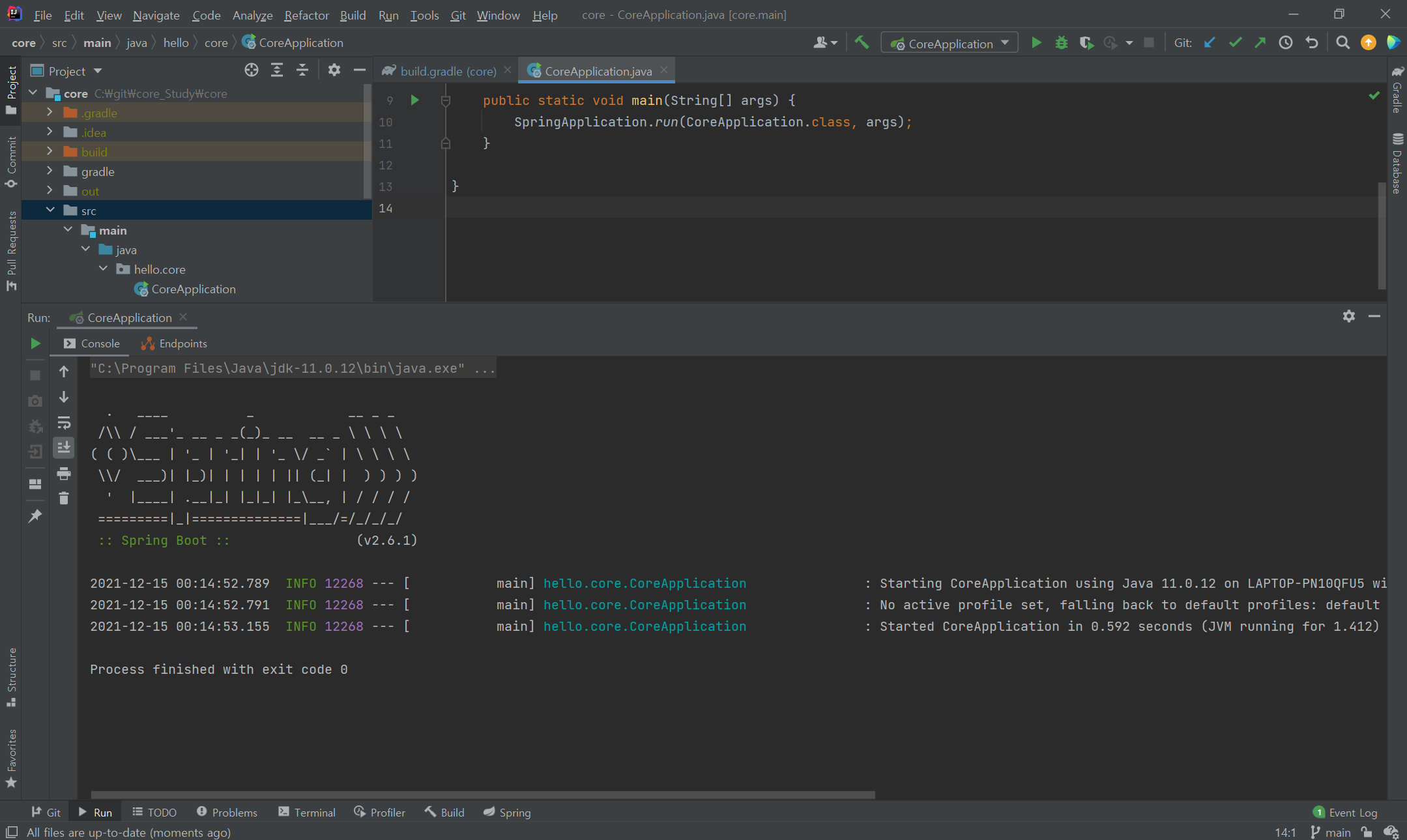
Task: Toggle Scroll to End in console
Action: pos(64,448)
